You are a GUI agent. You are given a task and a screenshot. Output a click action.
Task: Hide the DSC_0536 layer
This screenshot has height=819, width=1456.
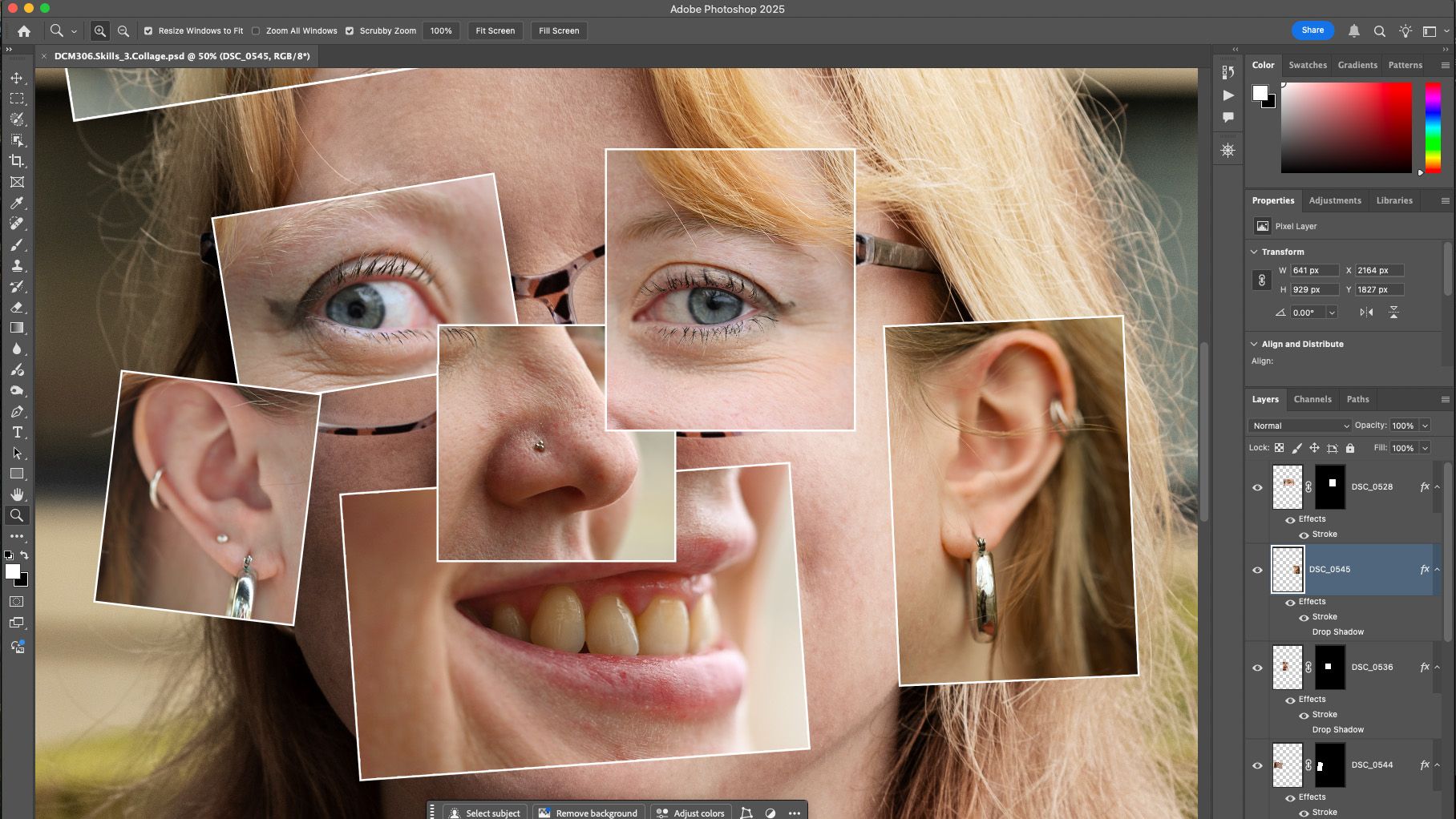coord(1257,668)
